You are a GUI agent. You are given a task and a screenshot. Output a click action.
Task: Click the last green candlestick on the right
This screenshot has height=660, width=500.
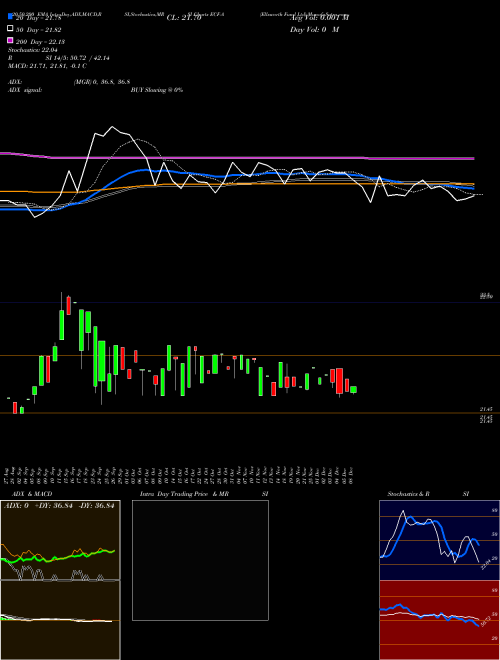tap(354, 390)
